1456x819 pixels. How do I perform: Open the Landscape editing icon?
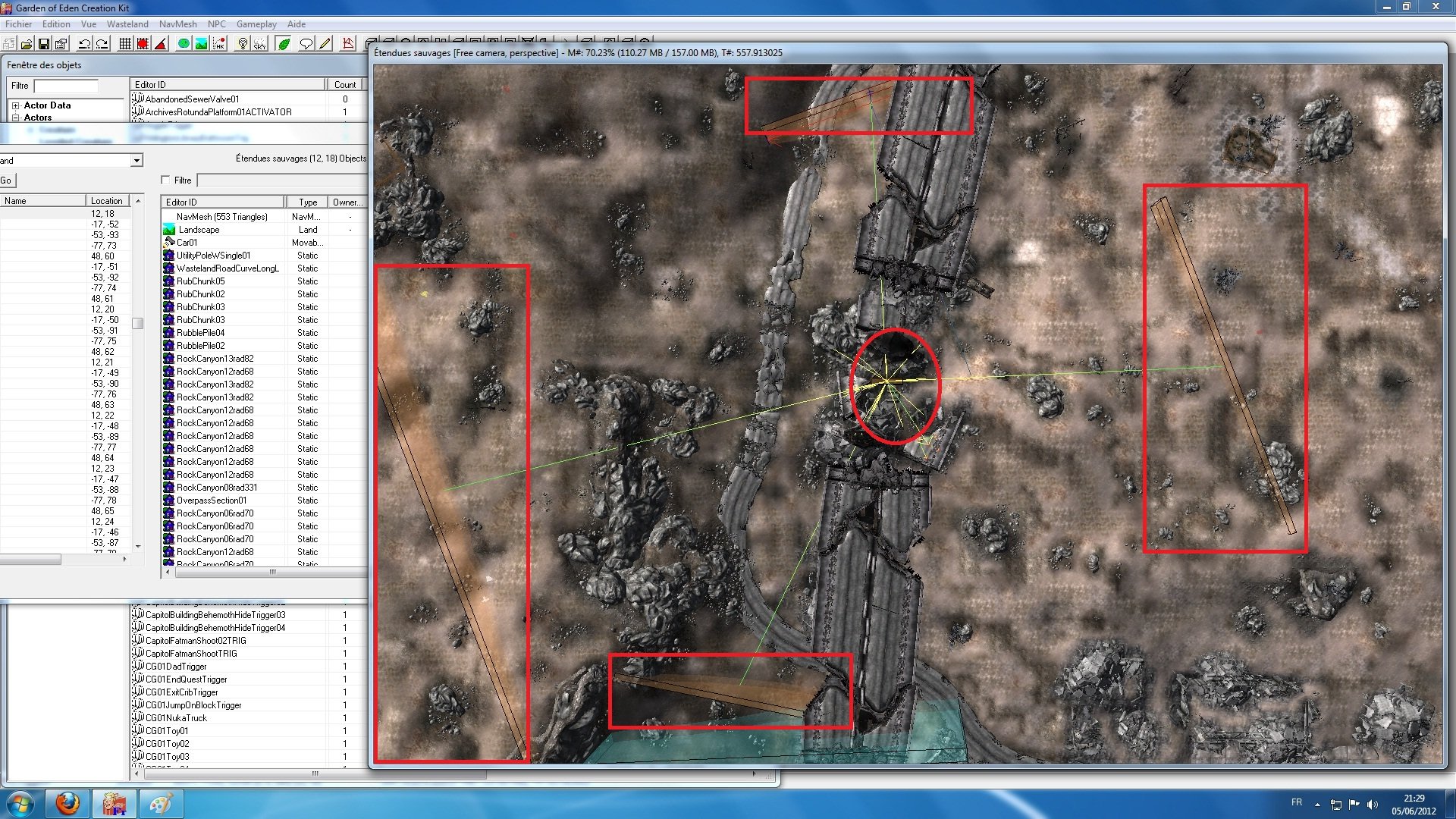[x=201, y=44]
